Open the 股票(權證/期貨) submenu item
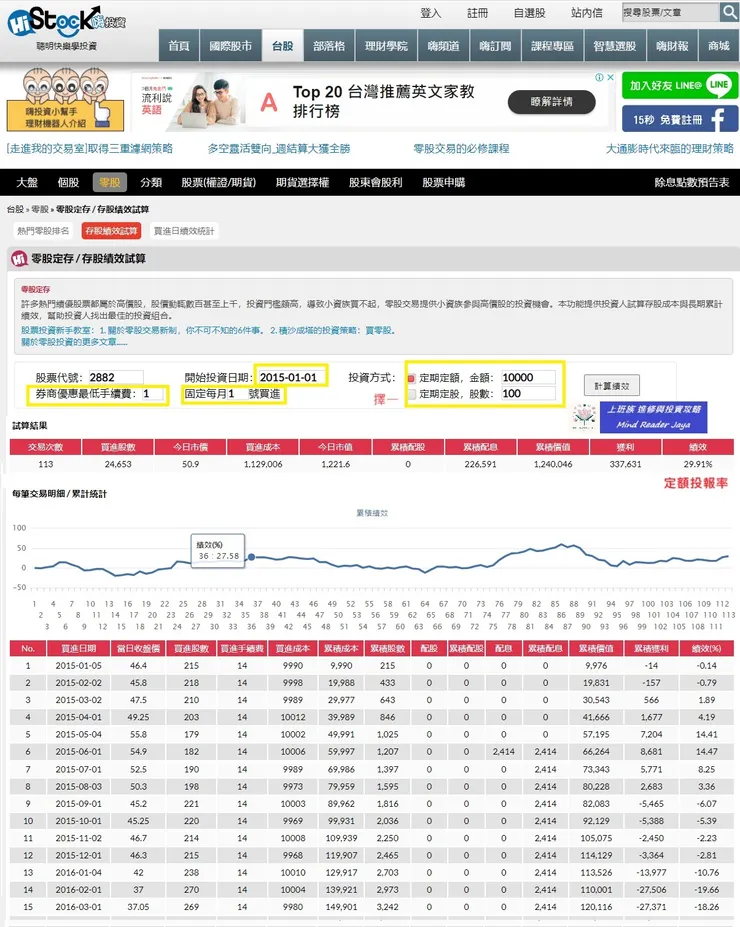This screenshot has width=740, height=927. (219, 182)
